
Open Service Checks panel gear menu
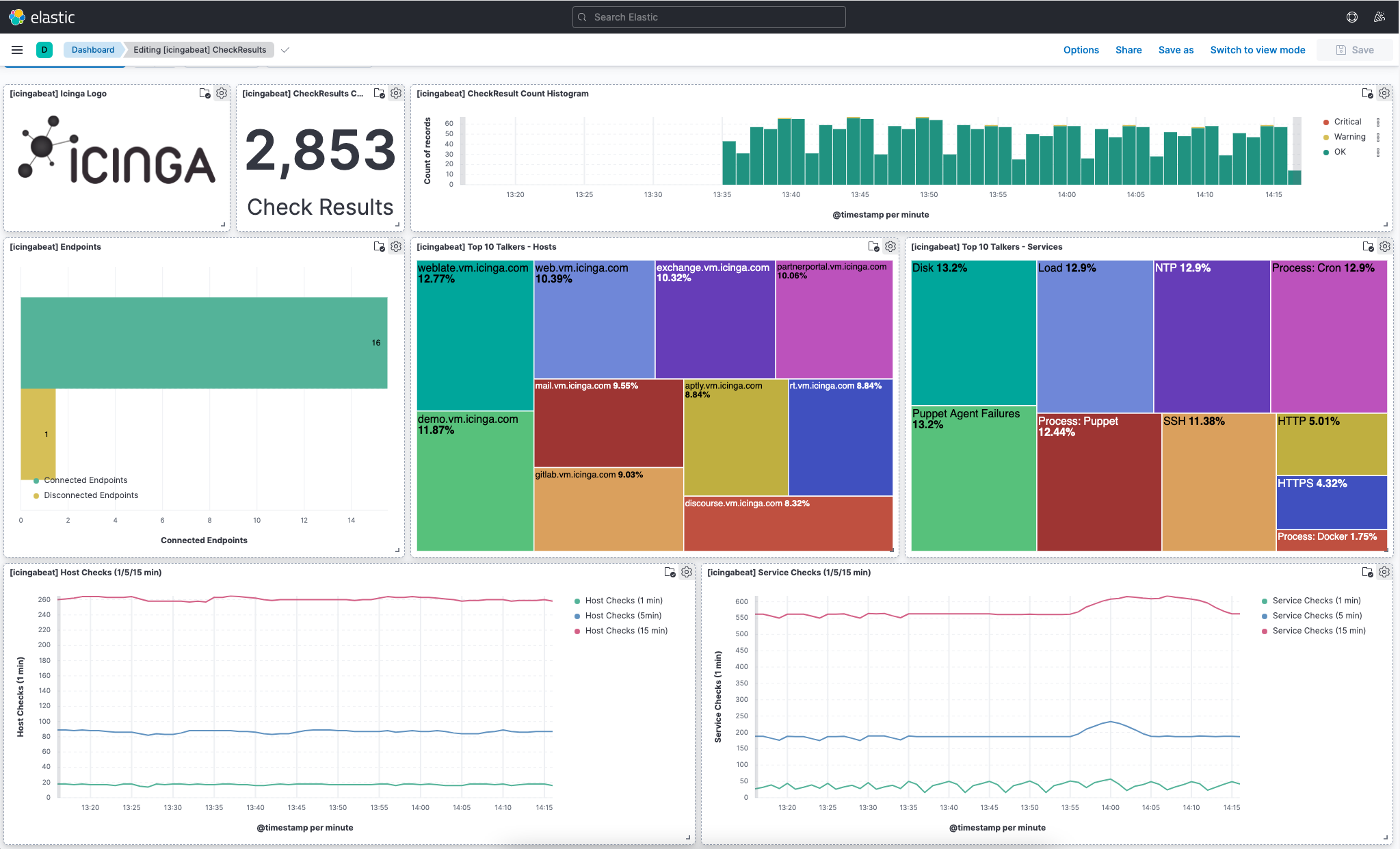click(1384, 572)
